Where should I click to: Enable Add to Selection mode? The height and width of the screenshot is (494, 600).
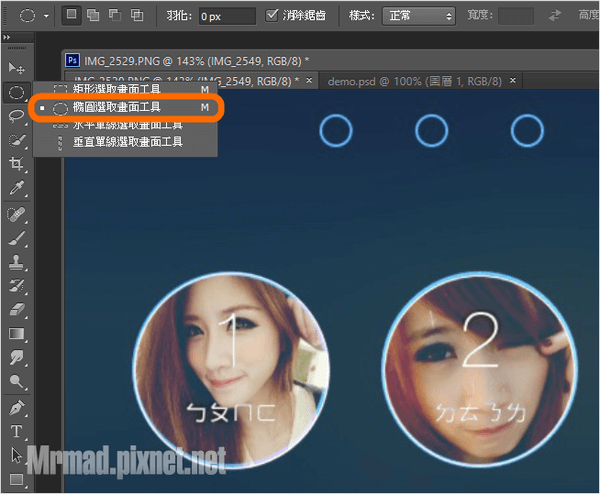pyautogui.click(x=94, y=16)
